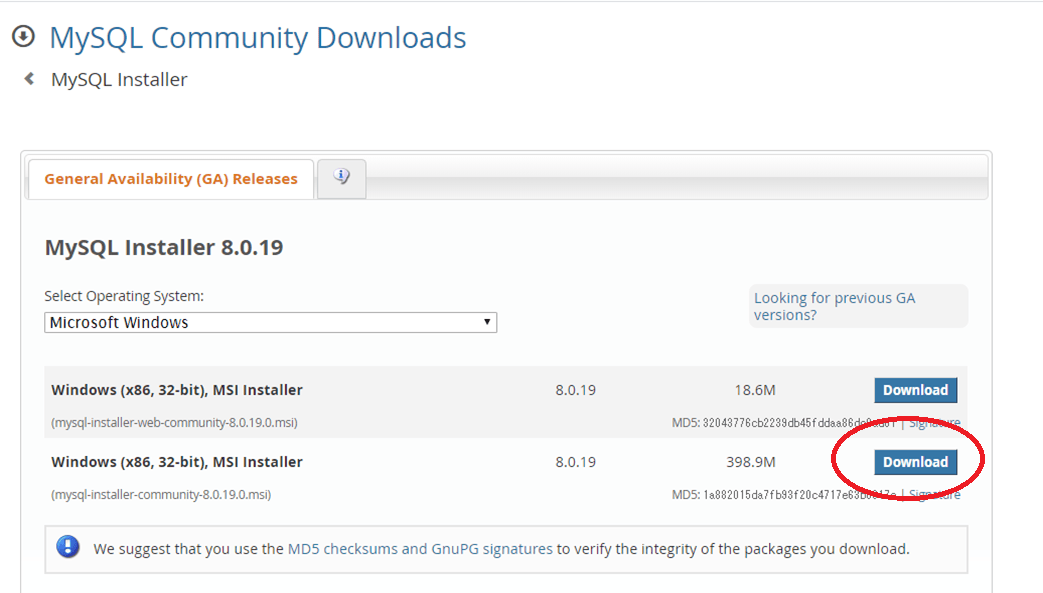Click the Select Operating System label
1043x593 pixels.
[124, 296]
